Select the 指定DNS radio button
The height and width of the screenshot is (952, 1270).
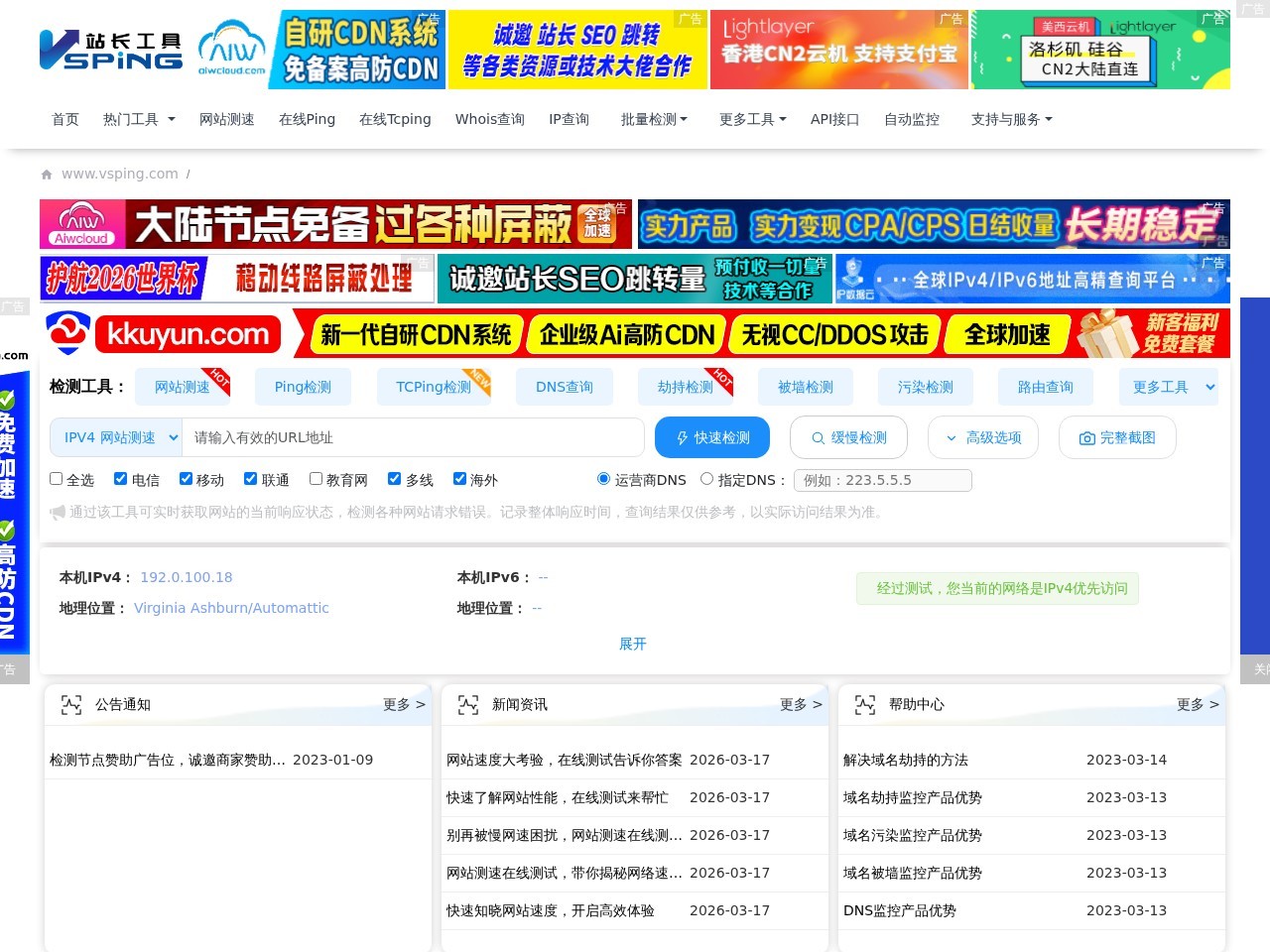(x=707, y=479)
